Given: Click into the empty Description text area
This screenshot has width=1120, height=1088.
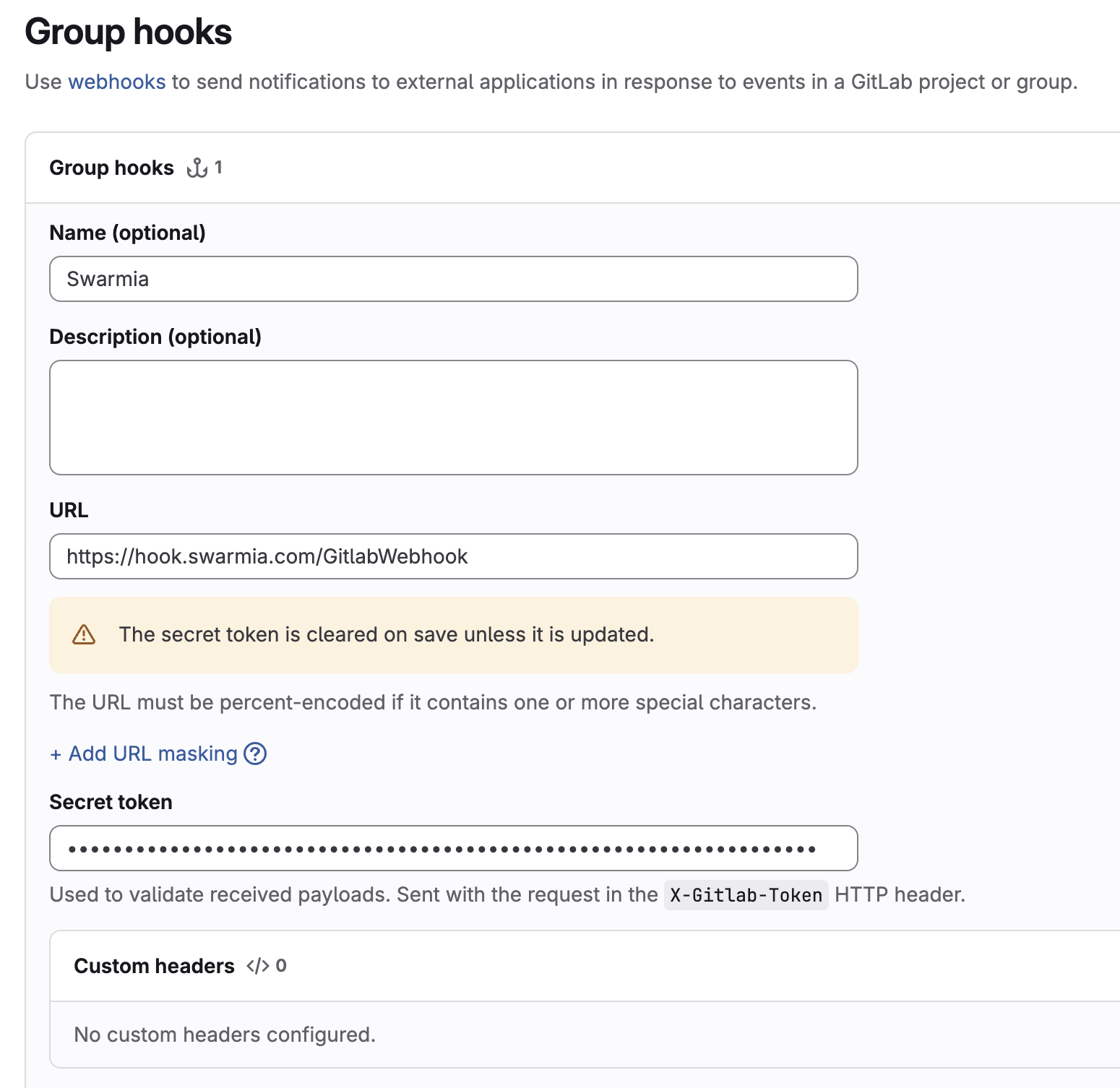Looking at the screenshot, I should click(453, 418).
